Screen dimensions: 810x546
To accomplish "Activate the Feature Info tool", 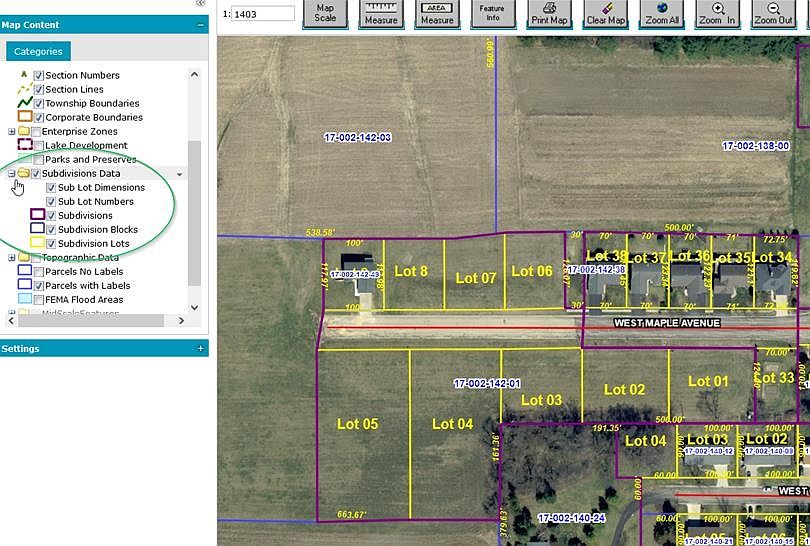I will (493, 13).
